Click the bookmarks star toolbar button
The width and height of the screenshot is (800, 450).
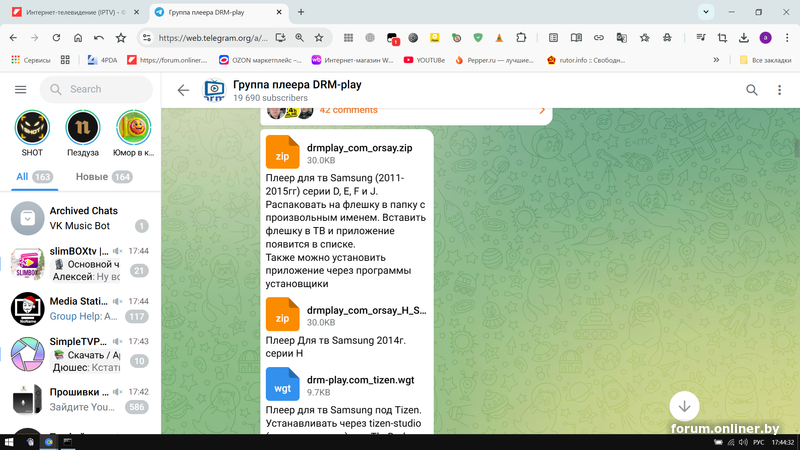(121, 38)
